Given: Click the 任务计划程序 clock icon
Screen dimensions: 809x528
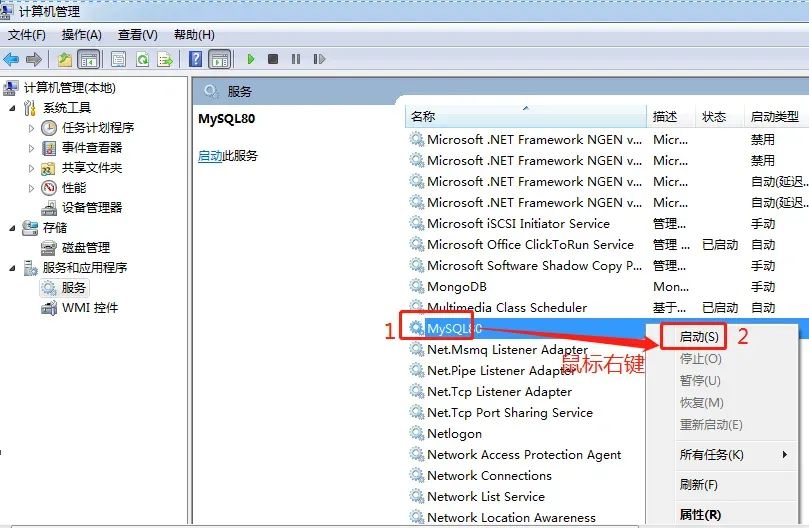Looking at the screenshot, I should click(49, 127).
